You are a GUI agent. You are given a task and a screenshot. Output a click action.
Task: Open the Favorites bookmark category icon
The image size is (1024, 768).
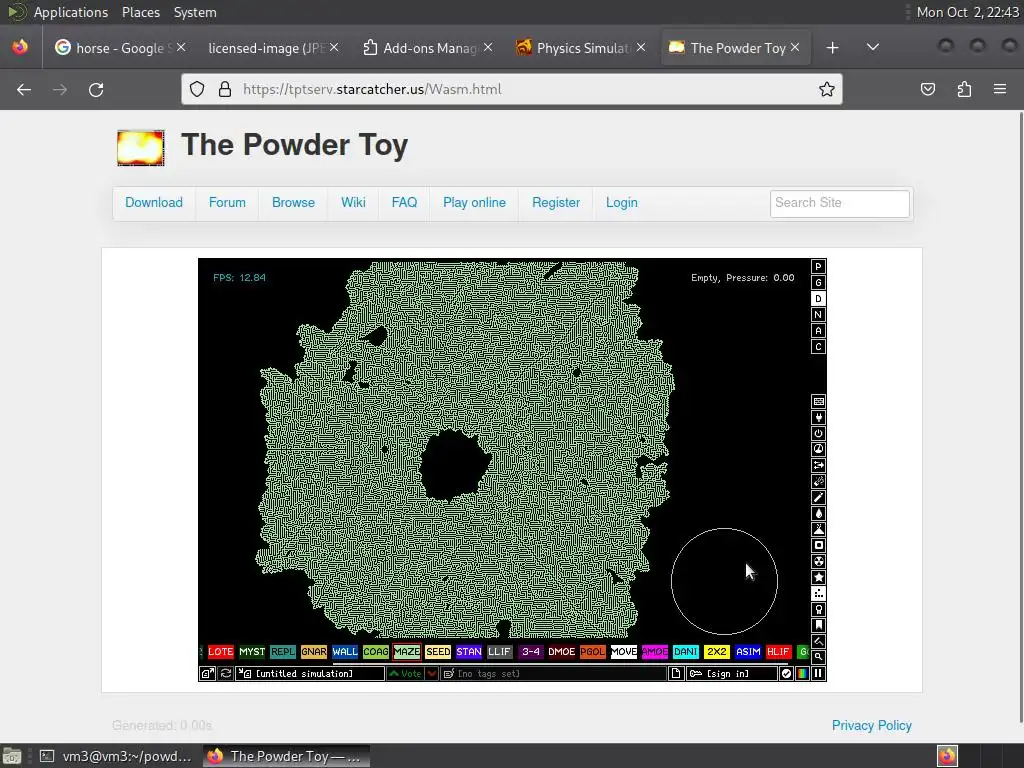point(818,625)
